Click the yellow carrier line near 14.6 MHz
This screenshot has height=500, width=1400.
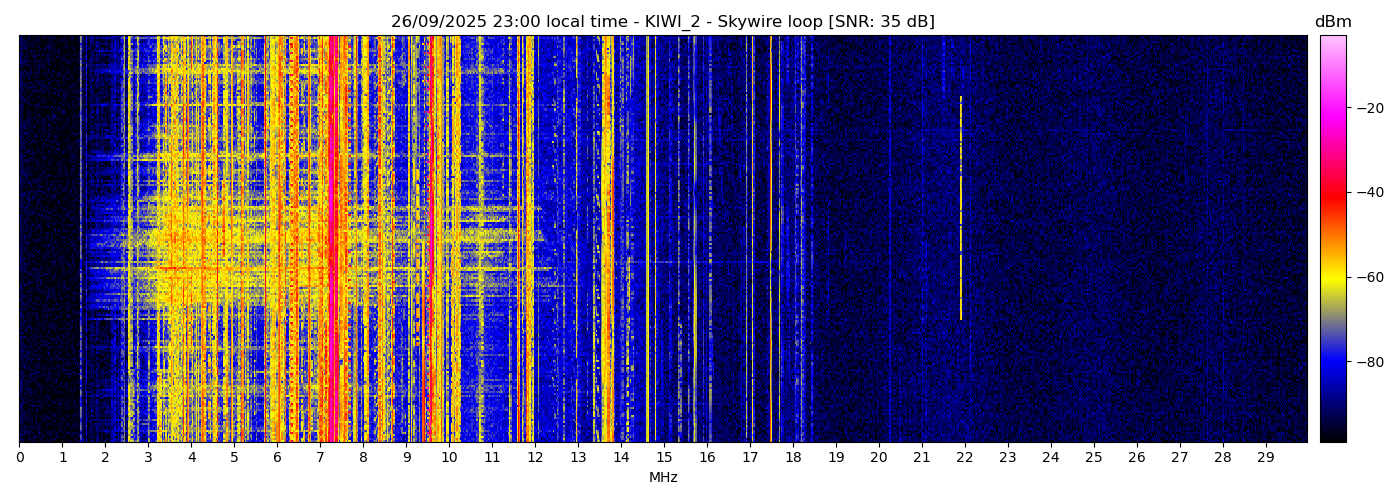click(x=647, y=240)
